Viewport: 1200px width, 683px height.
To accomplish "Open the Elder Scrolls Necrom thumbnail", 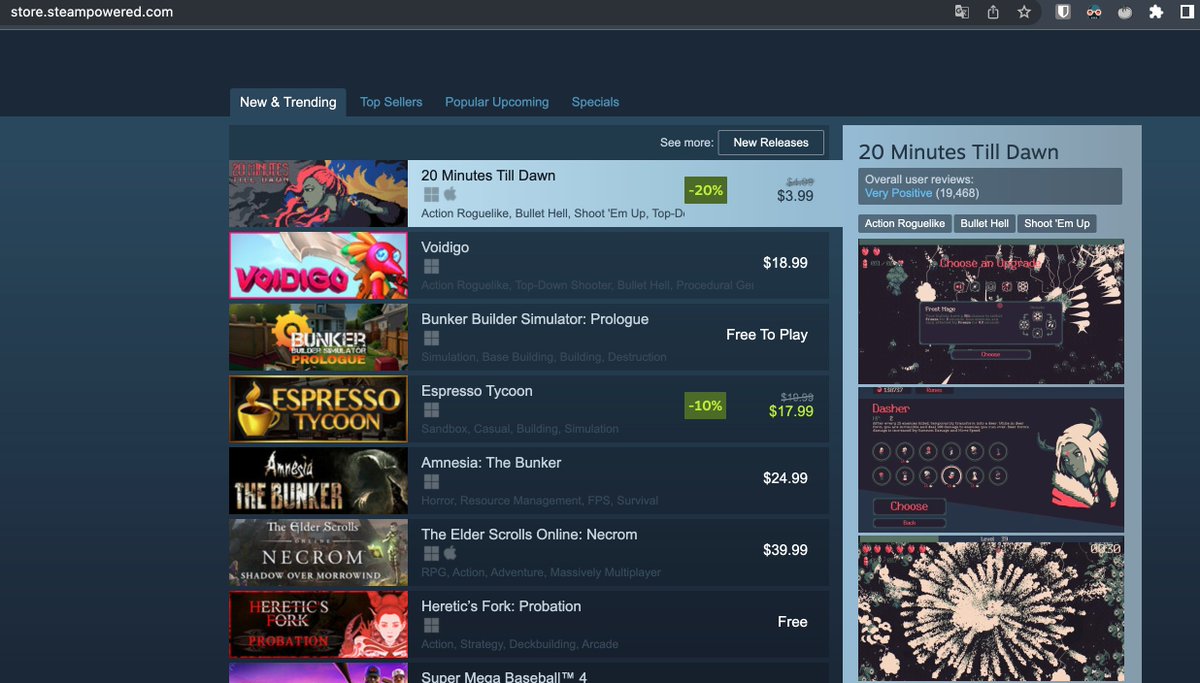I will click(318, 553).
